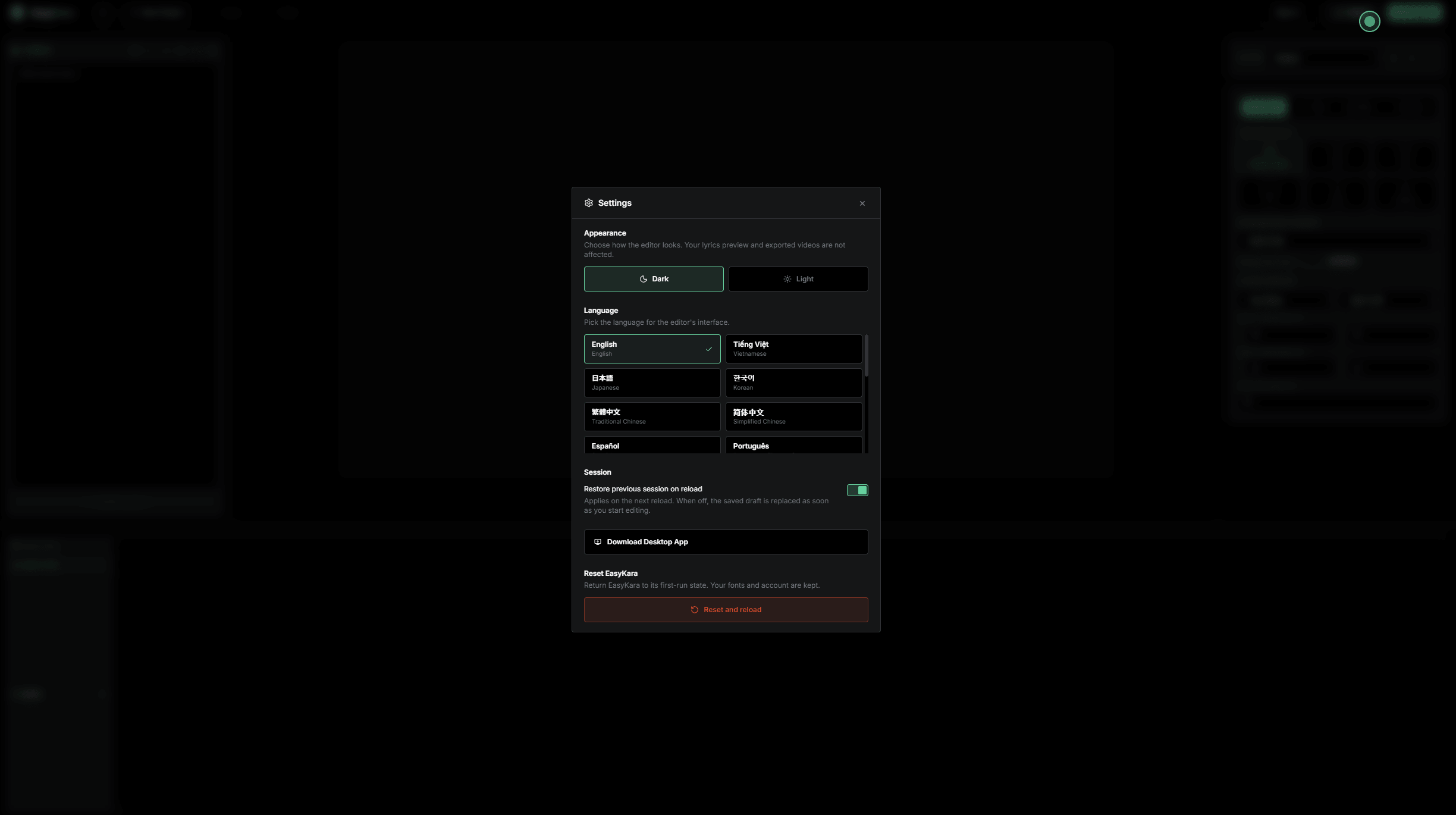
Task: Click the reload arrow icon on Reset and reload
Action: (694, 610)
